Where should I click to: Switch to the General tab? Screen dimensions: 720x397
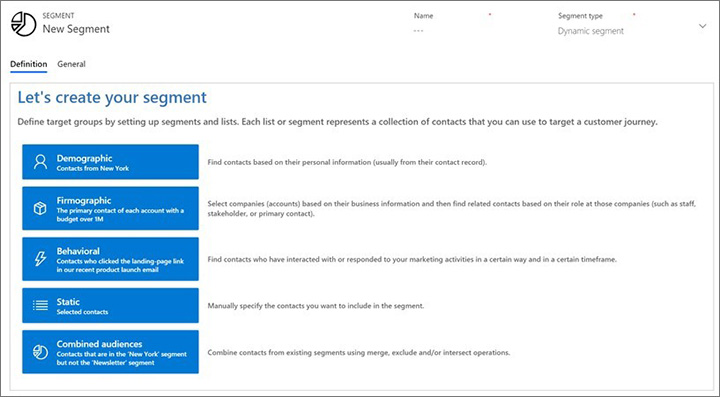[x=71, y=64]
